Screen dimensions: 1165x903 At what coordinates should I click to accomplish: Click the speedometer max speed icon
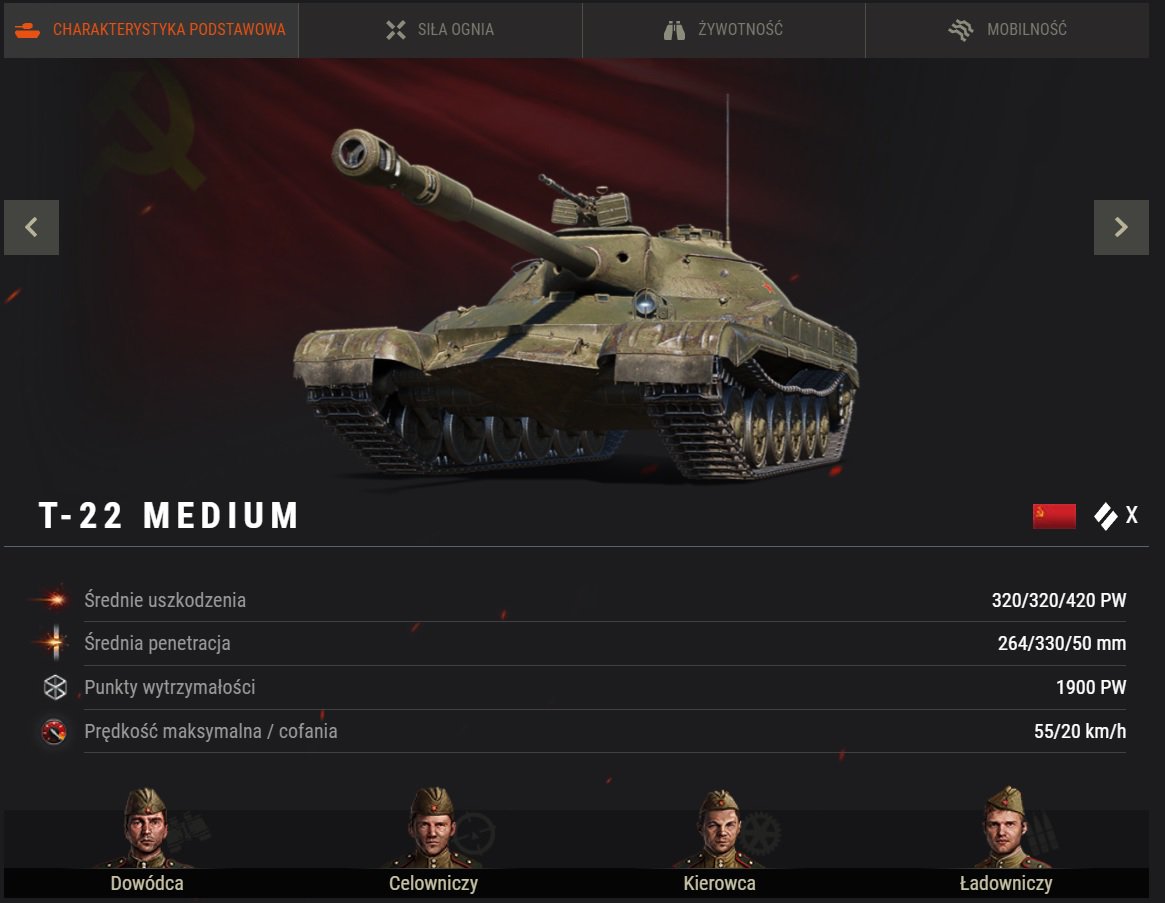point(53,731)
